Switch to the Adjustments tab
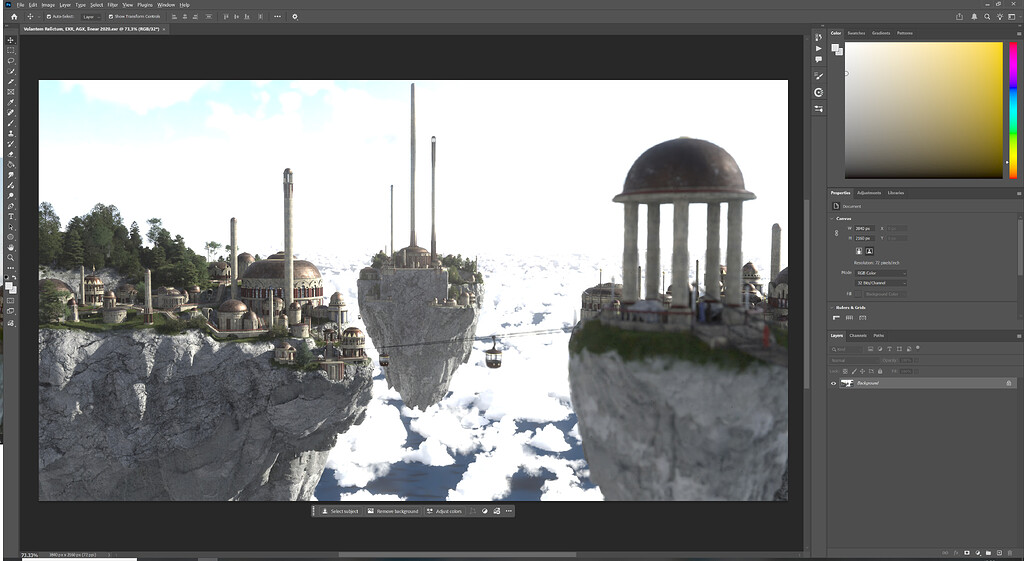Viewport: 1024px width, 561px height. tap(869, 193)
